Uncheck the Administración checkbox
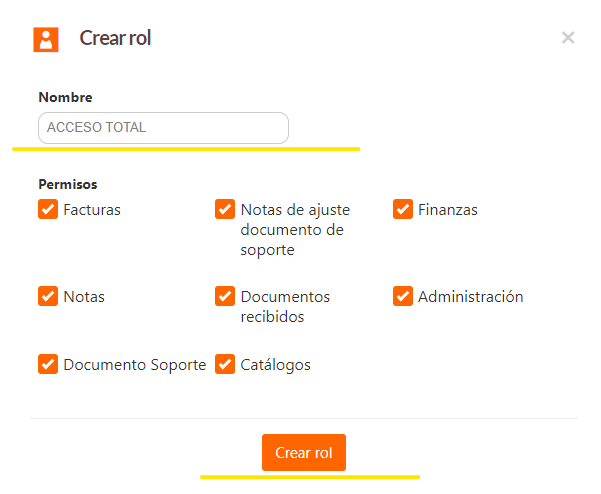601x494 pixels. [x=403, y=296]
